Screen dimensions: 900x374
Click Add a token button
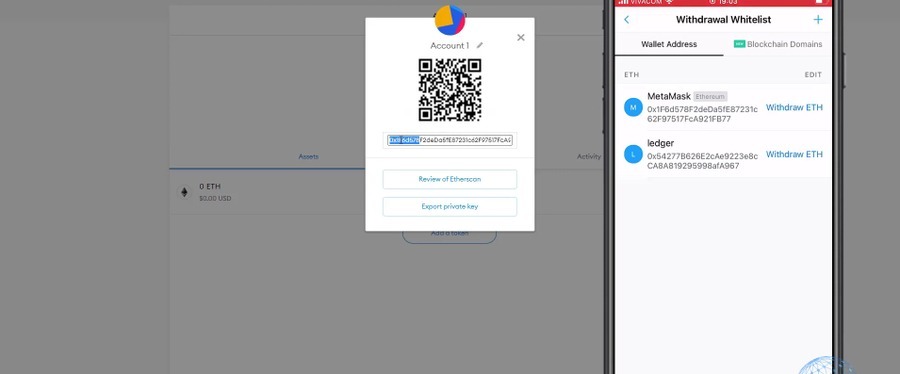449,233
